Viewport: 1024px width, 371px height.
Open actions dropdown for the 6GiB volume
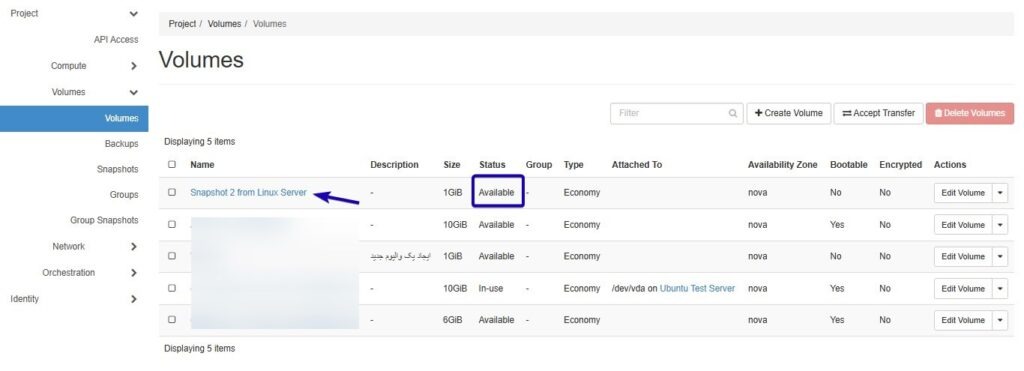(x=1000, y=321)
